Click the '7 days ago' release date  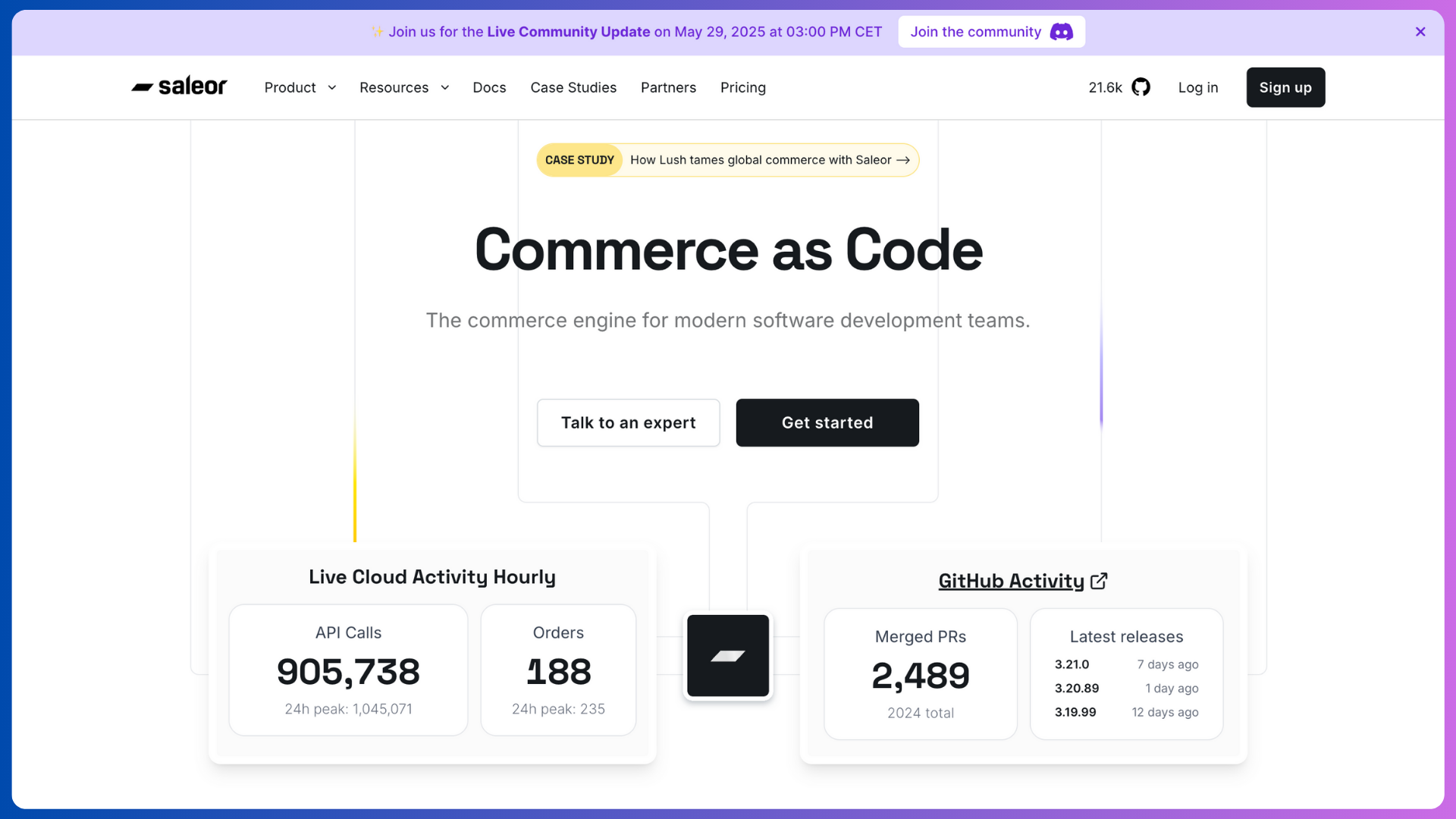pos(1168,664)
